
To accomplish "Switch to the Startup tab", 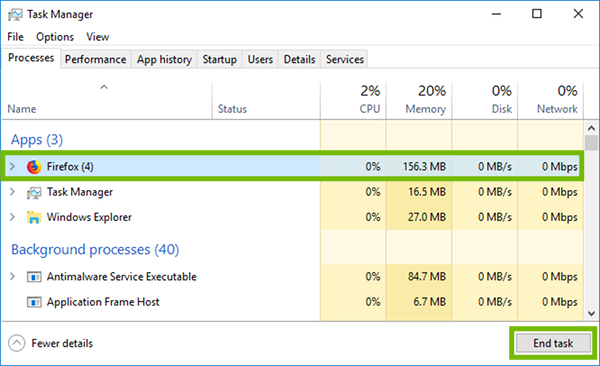I will [219, 59].
